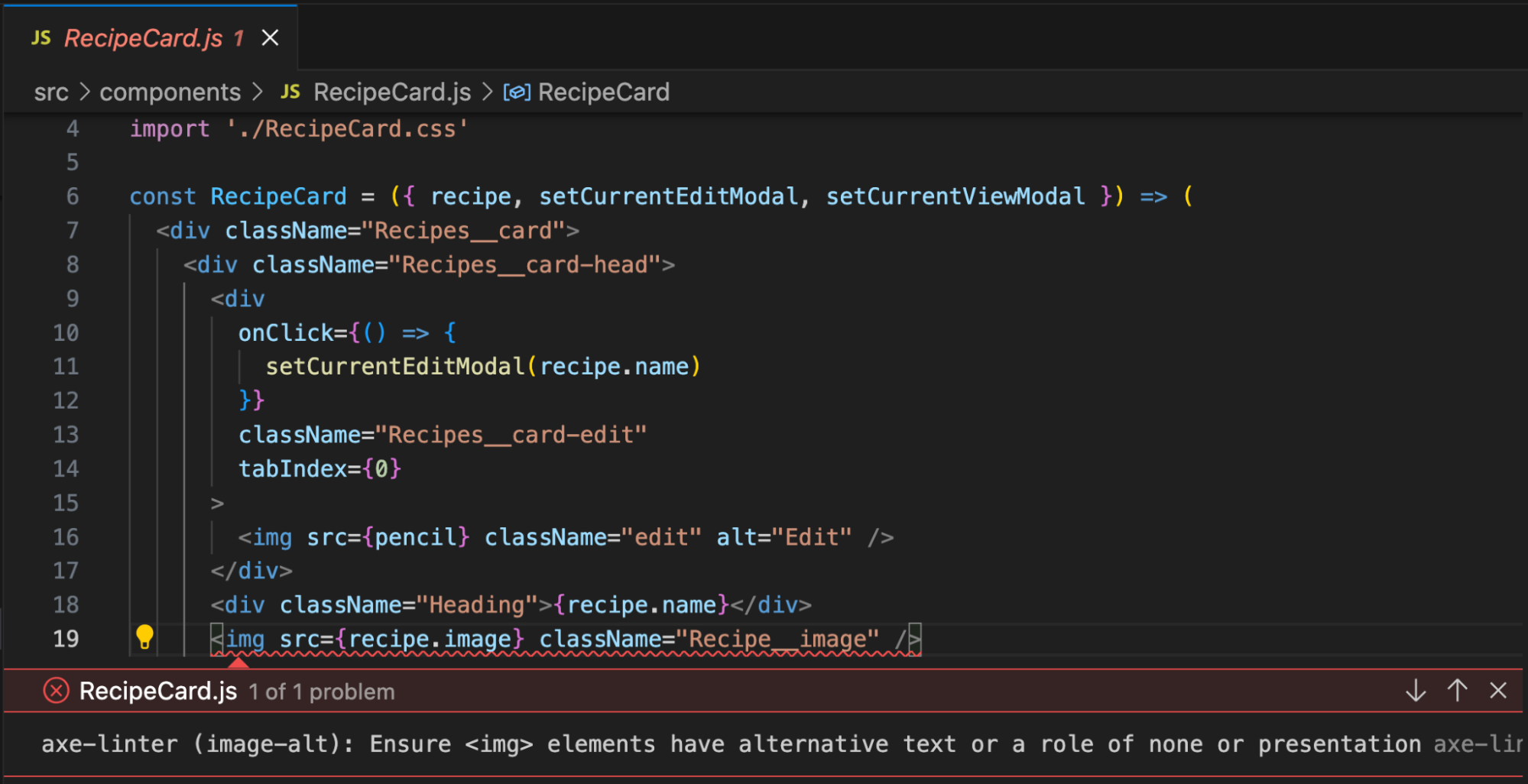Click the axe-linter image-alt error message
The width and height of the screenshot is (1528, 784).
(x=732, y=744)
